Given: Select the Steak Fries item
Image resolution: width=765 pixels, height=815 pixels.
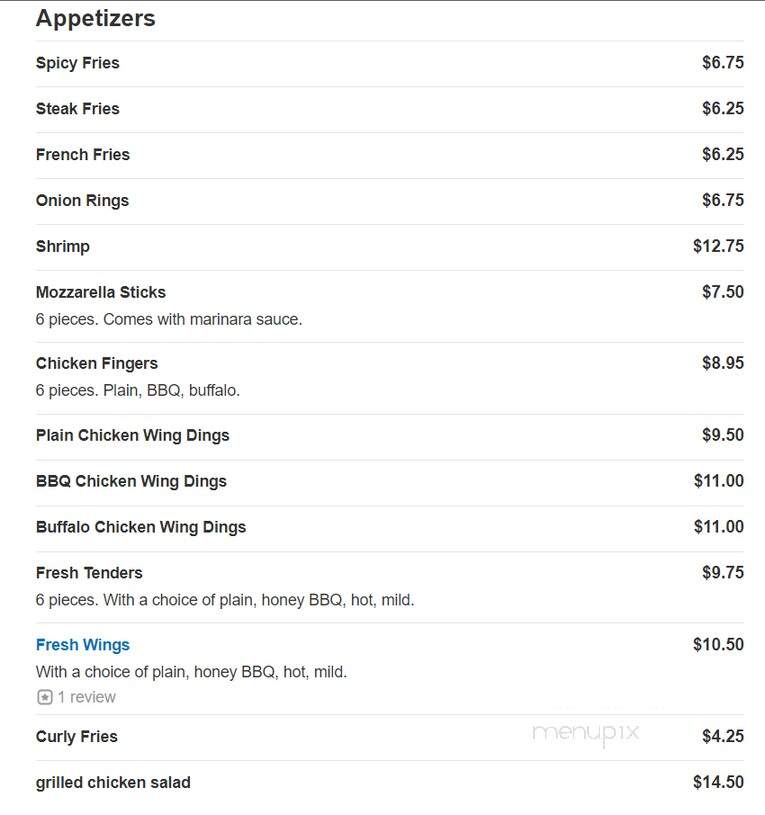Looking at the screenshot, I should click(x=77, y=109).
